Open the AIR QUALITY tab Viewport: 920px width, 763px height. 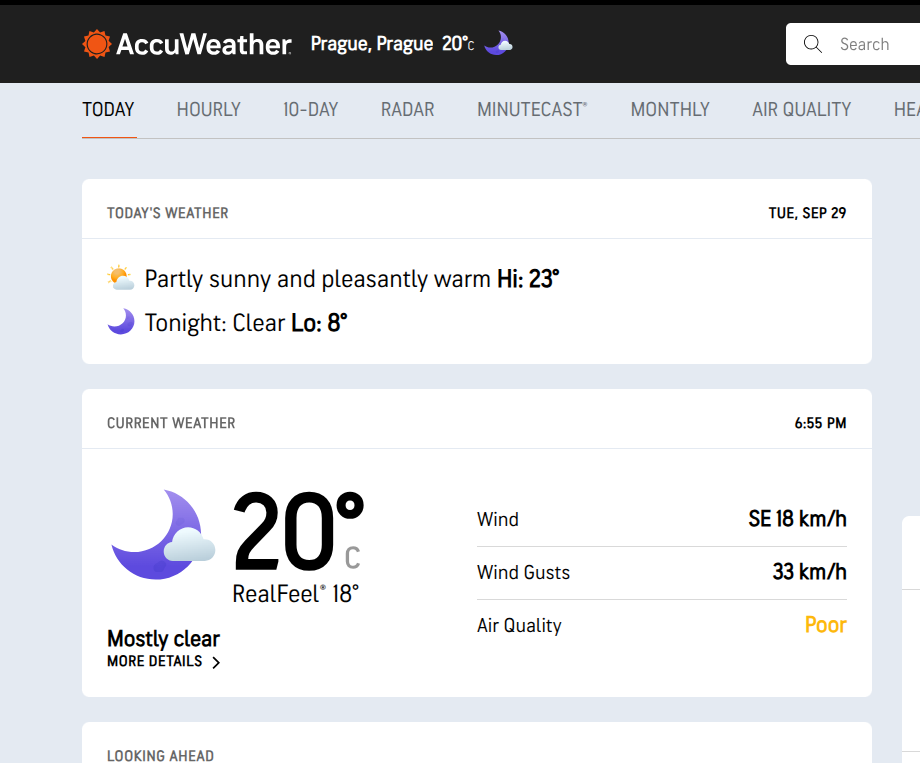[x=801, y=110]
